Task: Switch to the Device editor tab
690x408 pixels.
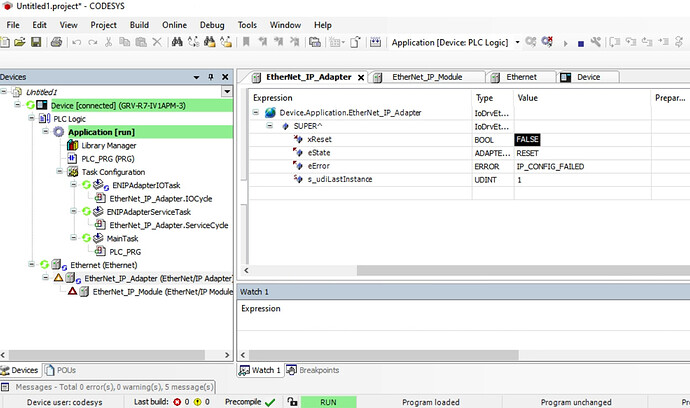Action: pyautogui.click(x=588, y=77)
